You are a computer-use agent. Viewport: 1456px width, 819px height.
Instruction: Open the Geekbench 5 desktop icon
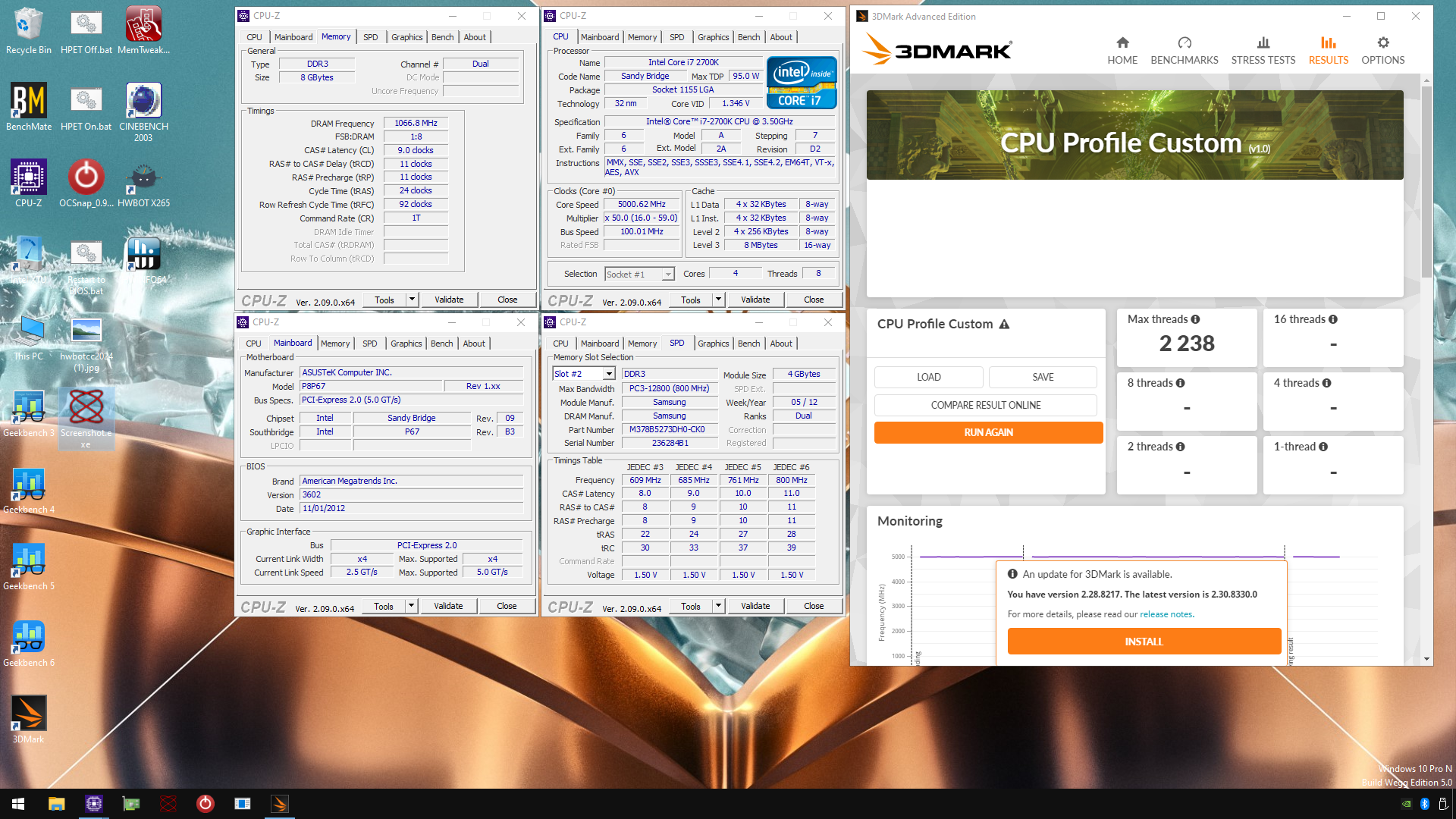29,566
